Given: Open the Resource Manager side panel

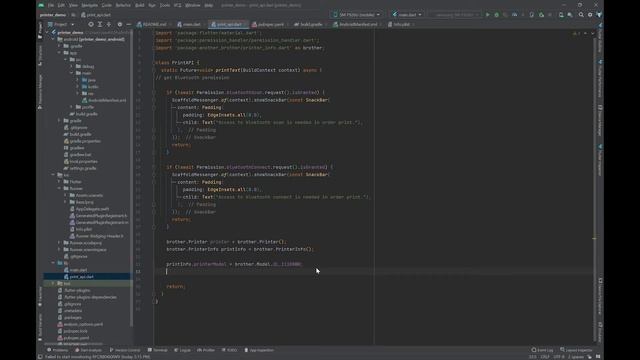Looking at the screenshot, I should click(40, 92).
